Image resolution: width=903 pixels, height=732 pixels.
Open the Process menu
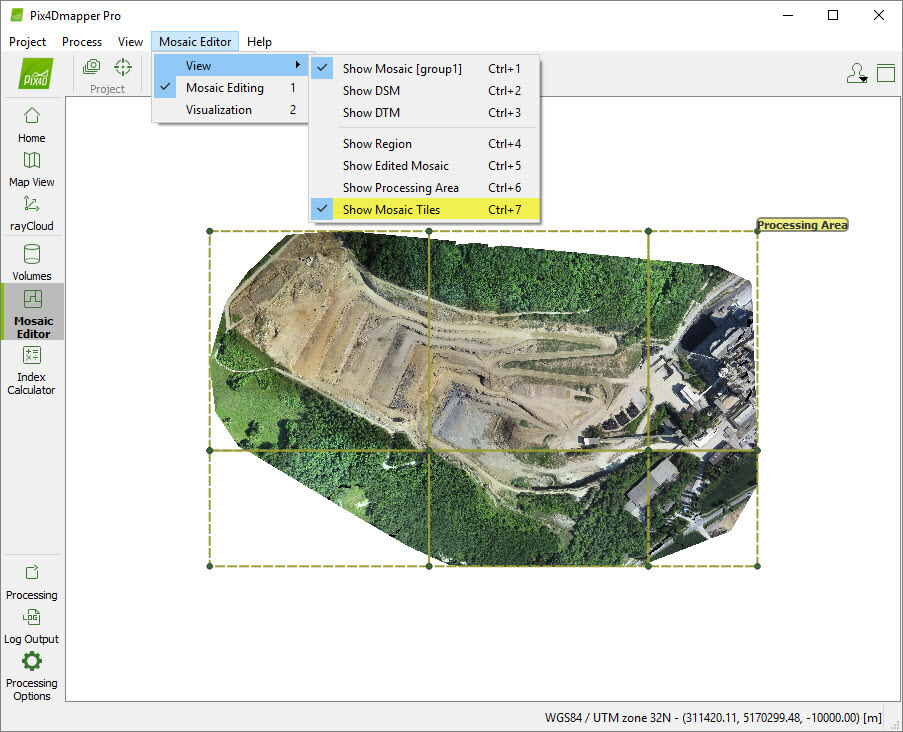82,42
